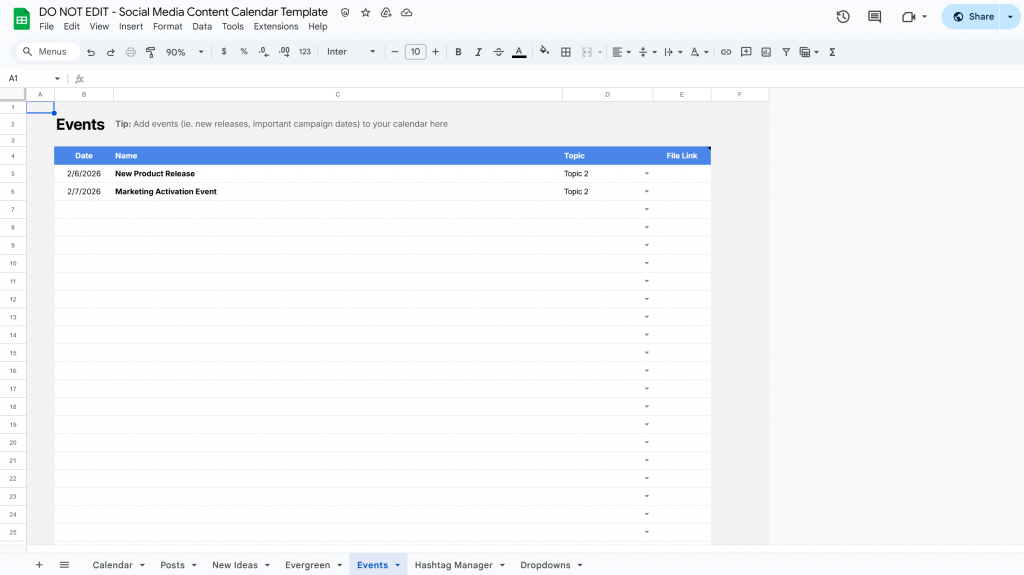Format as currency dollar icon

point(224,52)
